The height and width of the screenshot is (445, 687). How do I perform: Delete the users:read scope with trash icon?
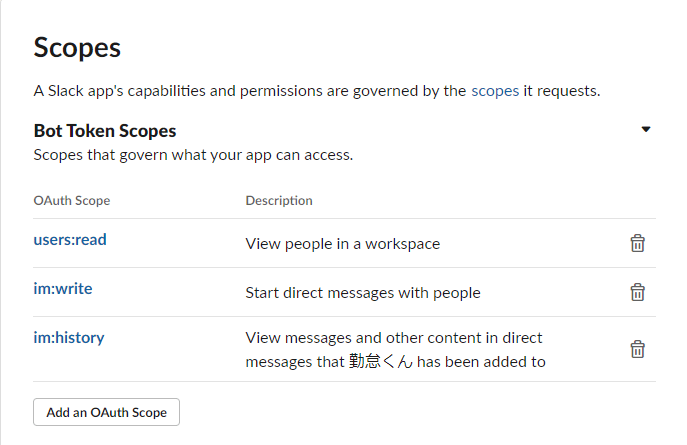[637, 243]
